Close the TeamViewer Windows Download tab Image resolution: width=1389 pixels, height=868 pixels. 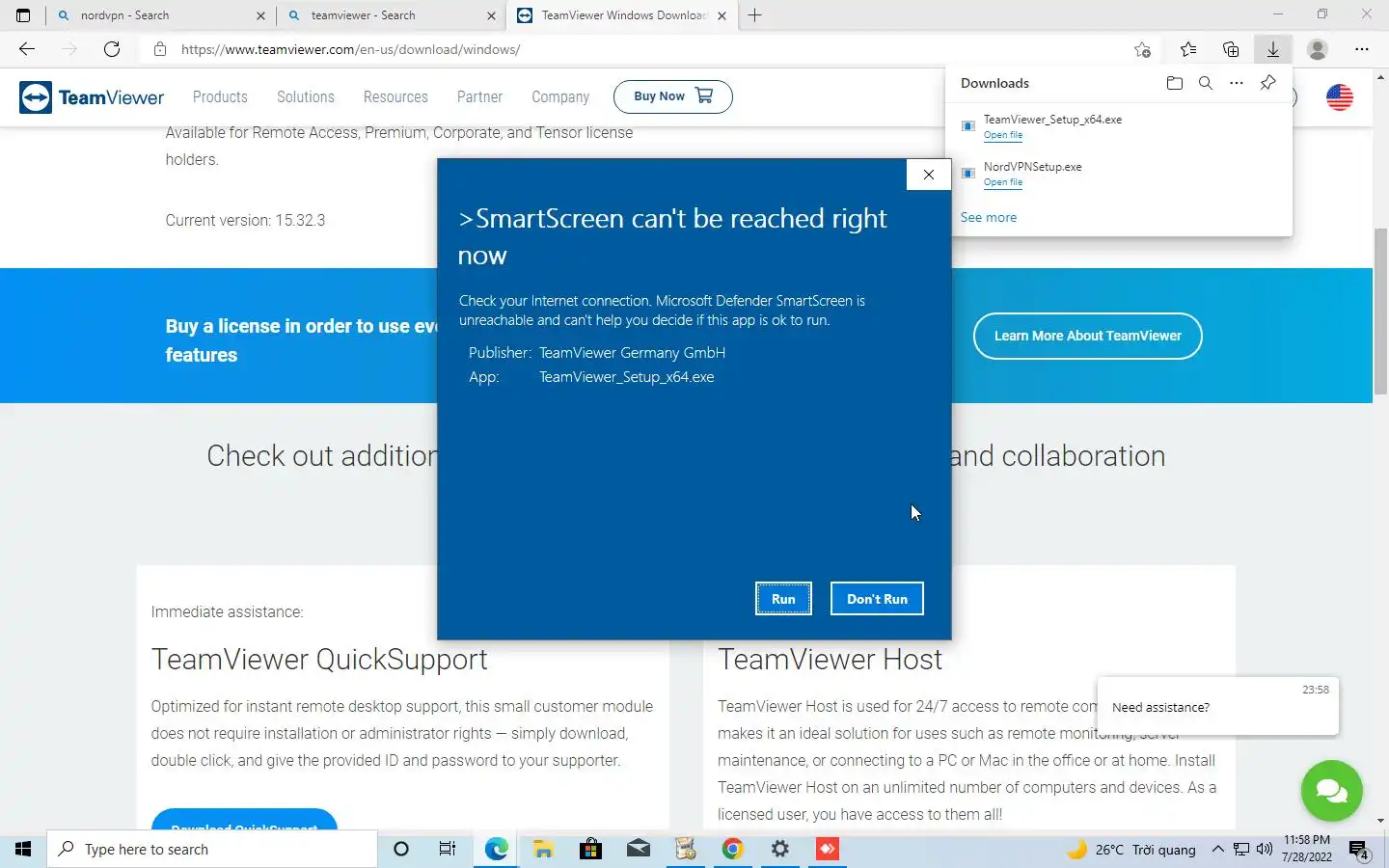(x=722, y=15)
